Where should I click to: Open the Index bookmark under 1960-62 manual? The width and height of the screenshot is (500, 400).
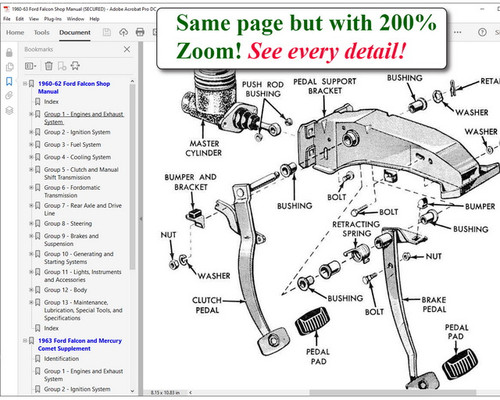[x=51, y=102]
